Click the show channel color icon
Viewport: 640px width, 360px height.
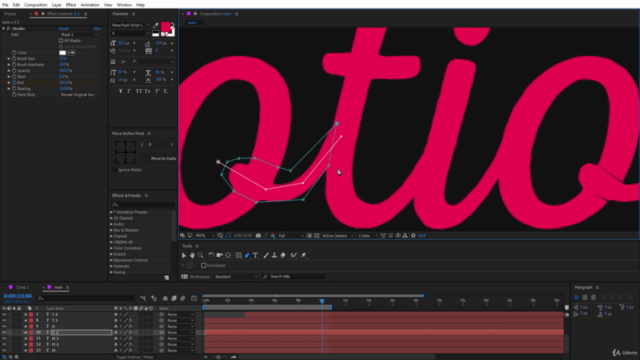click(x=273, y=236)
